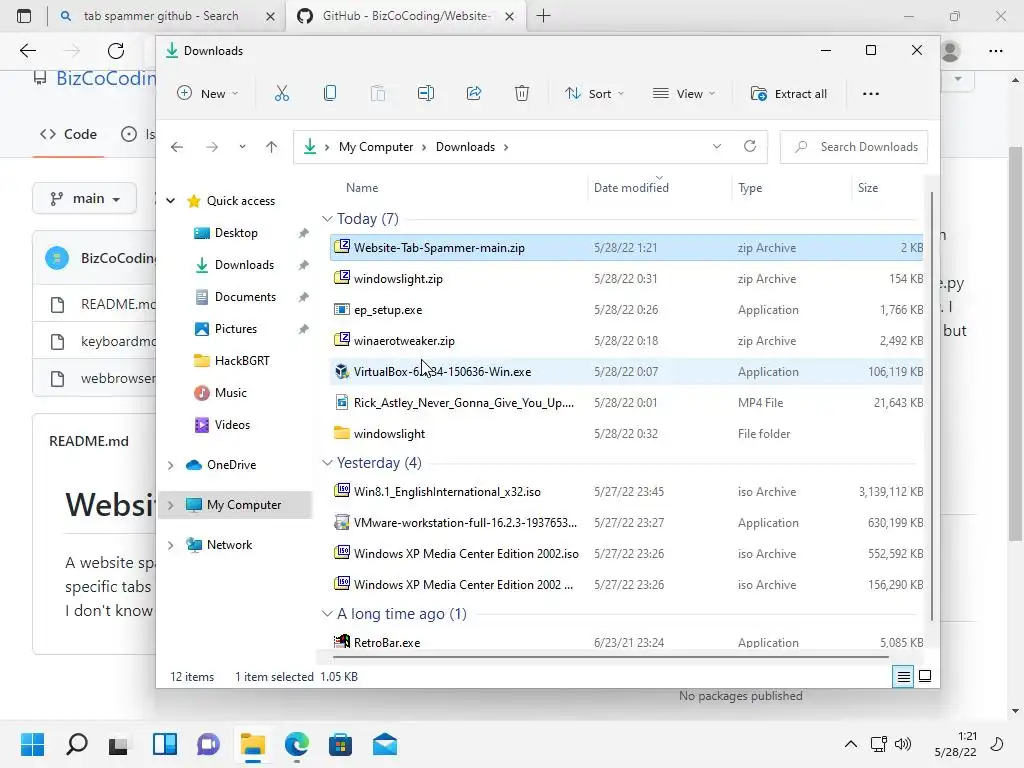Switch to large thumbnails view icon
The width and height of the screenshot is (1024, 768).
click(x=925, y=676)
